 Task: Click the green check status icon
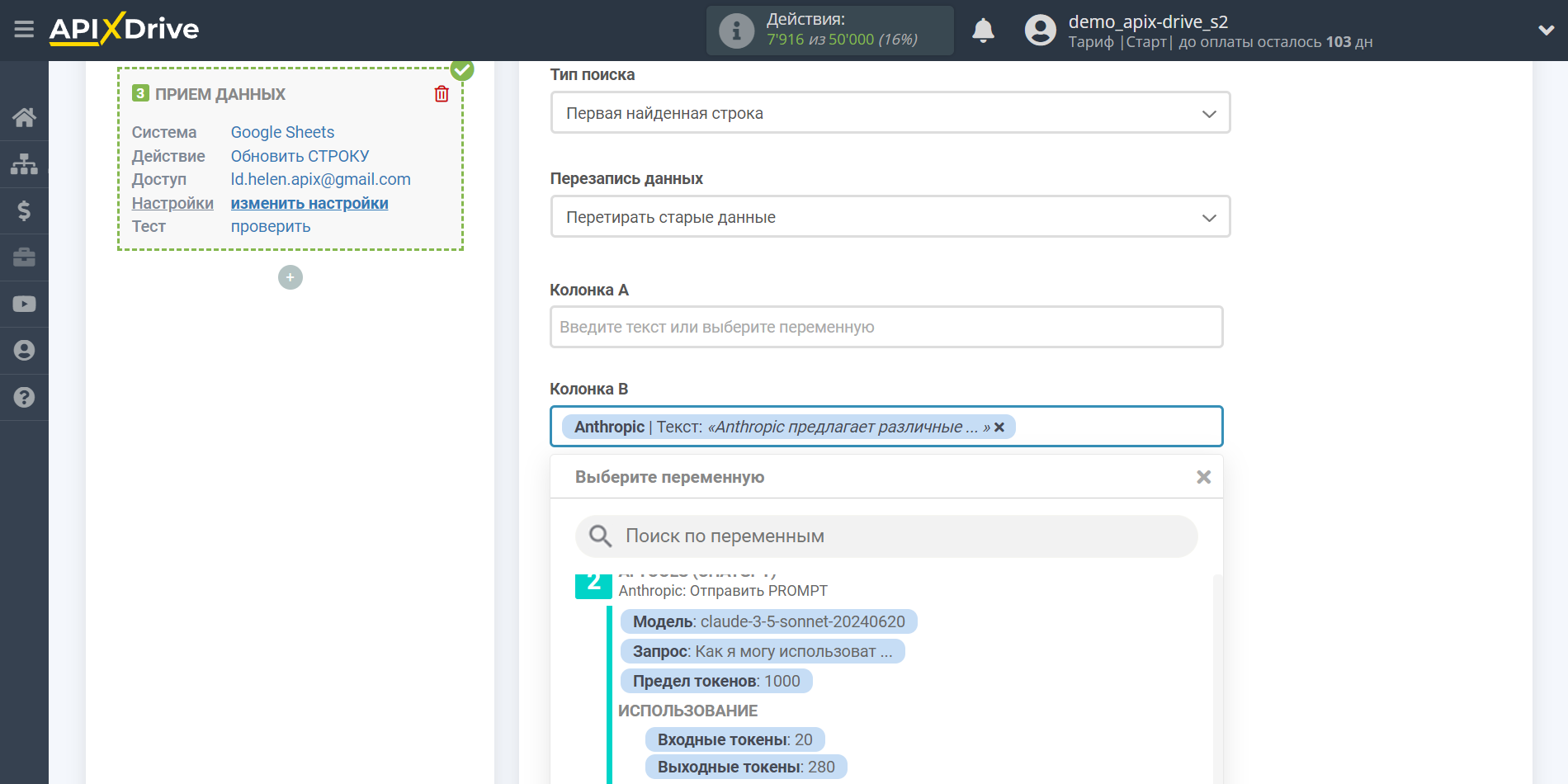[462, 69]
